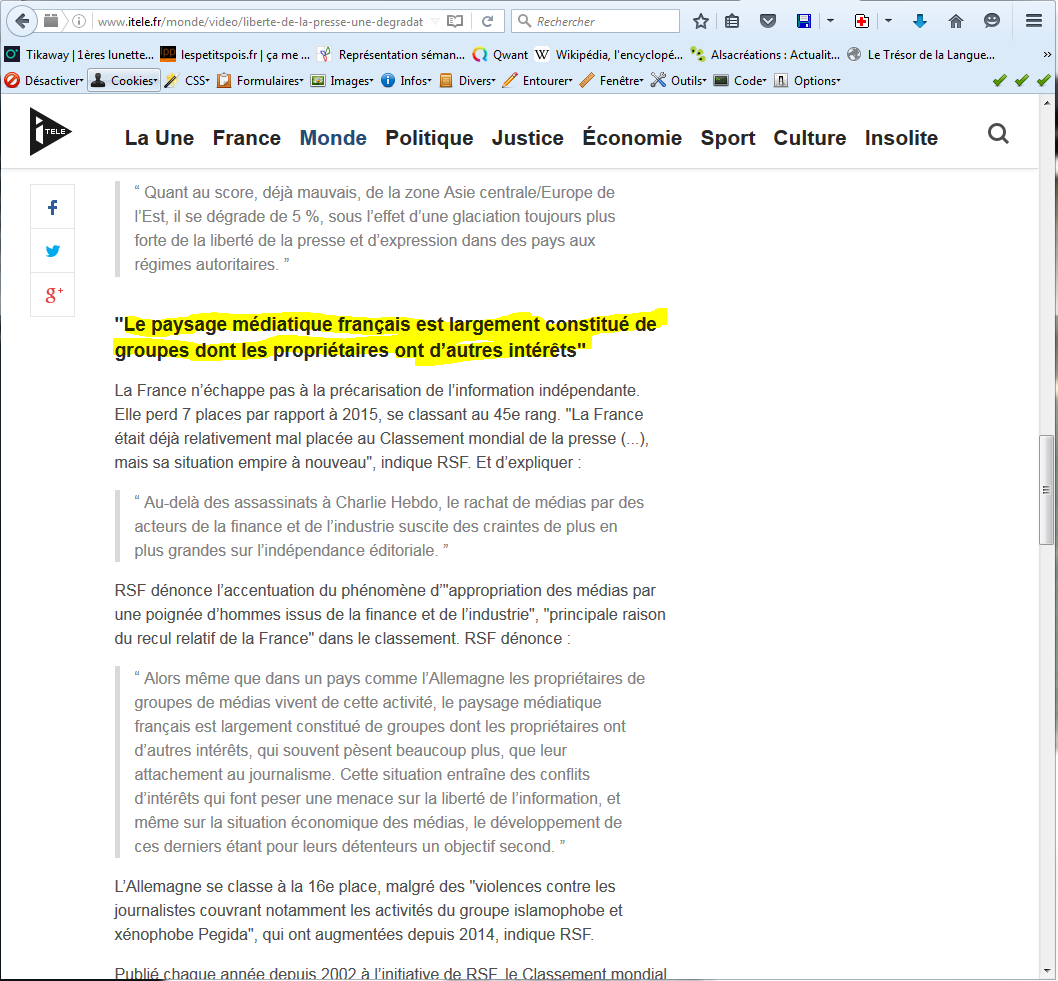Go to the Politique section
The height and width of the screenshot is (981, 1058).
(429, 138)
